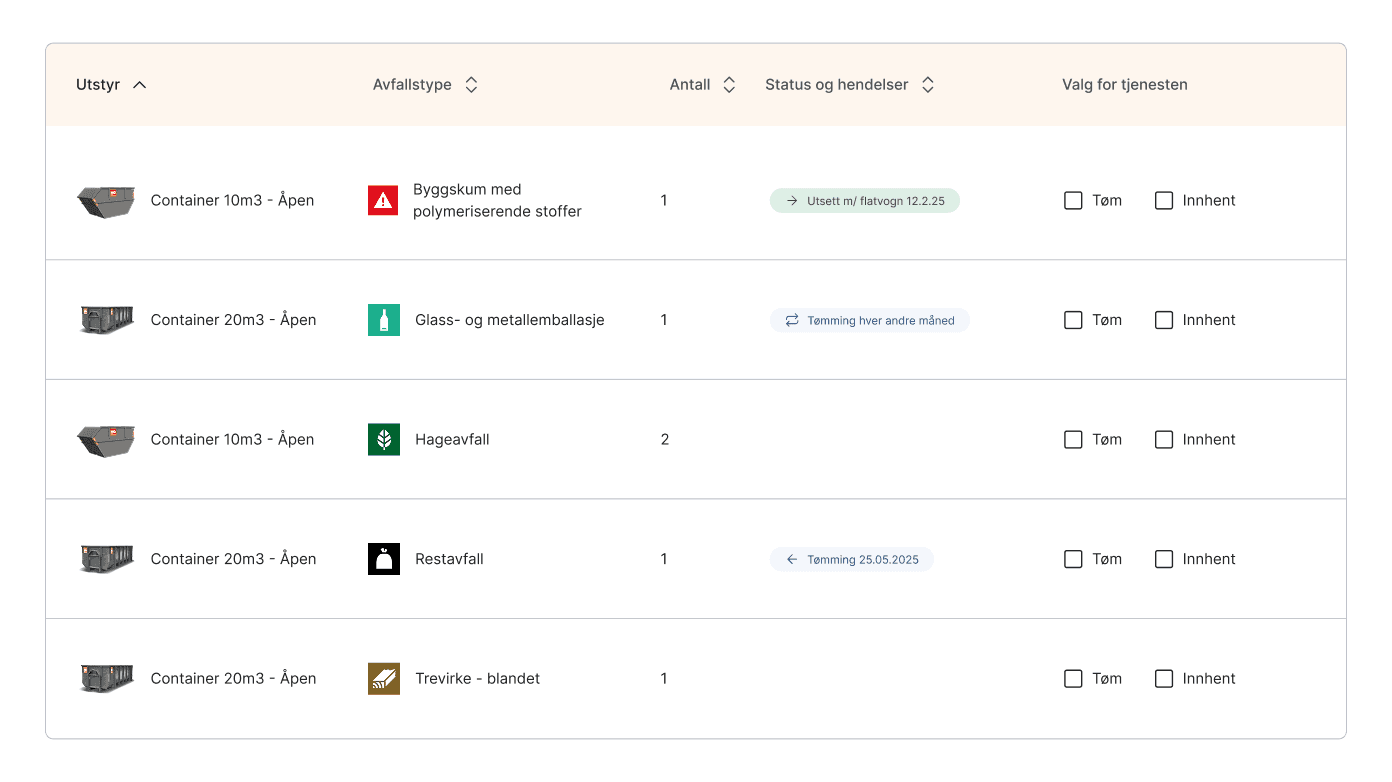Select Innhent checkbox for Trevirke - blandet
This screenshot has height=782, width=1392.
click(x=1164, y=679)
